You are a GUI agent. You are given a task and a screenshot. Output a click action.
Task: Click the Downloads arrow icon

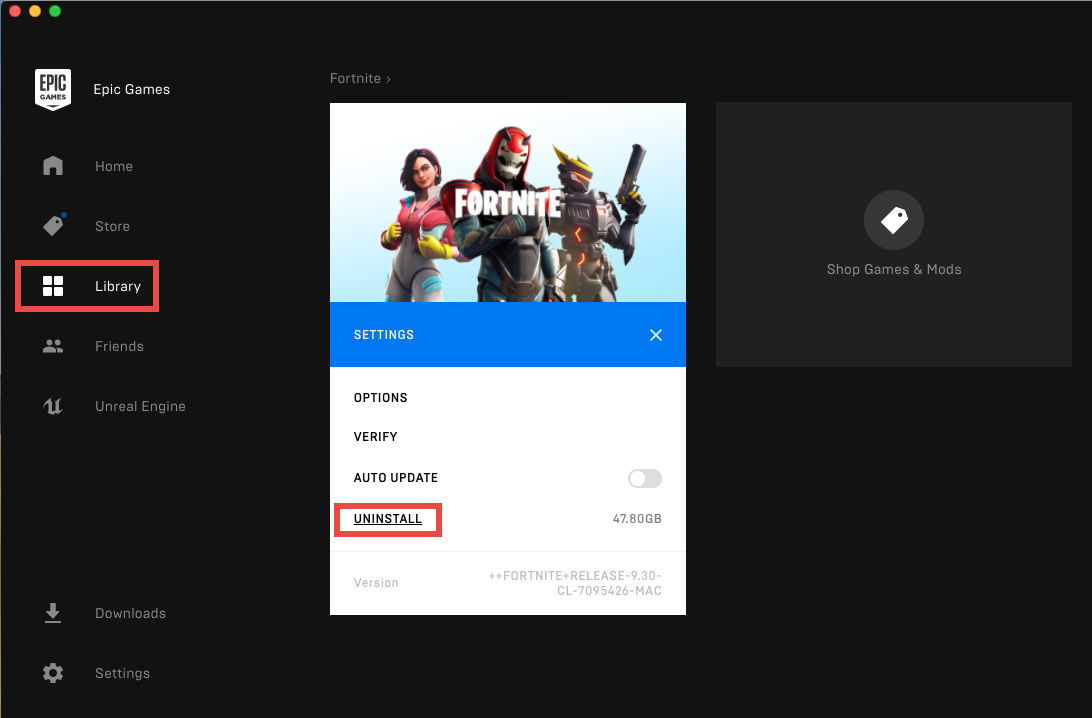pyautogui.click(x=53, y=613)
